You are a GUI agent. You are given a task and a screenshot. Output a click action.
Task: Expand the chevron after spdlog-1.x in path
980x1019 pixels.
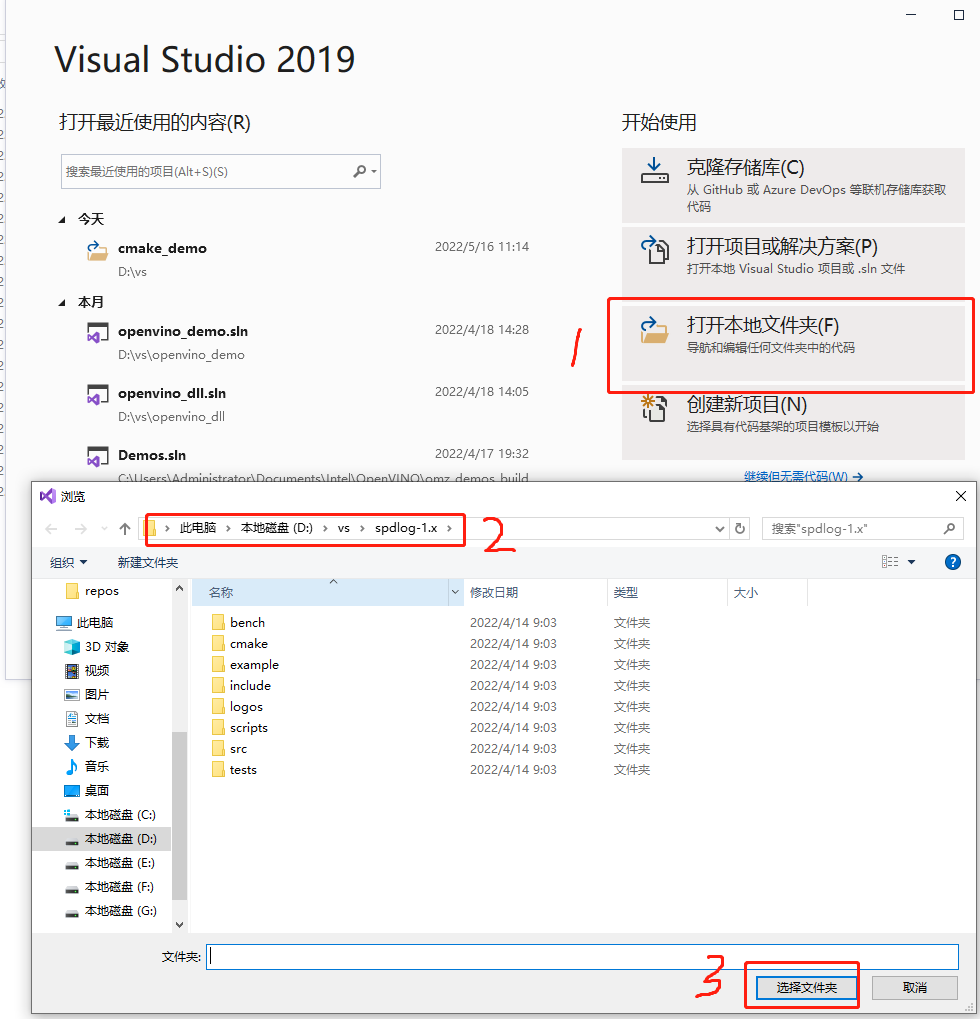449,528
